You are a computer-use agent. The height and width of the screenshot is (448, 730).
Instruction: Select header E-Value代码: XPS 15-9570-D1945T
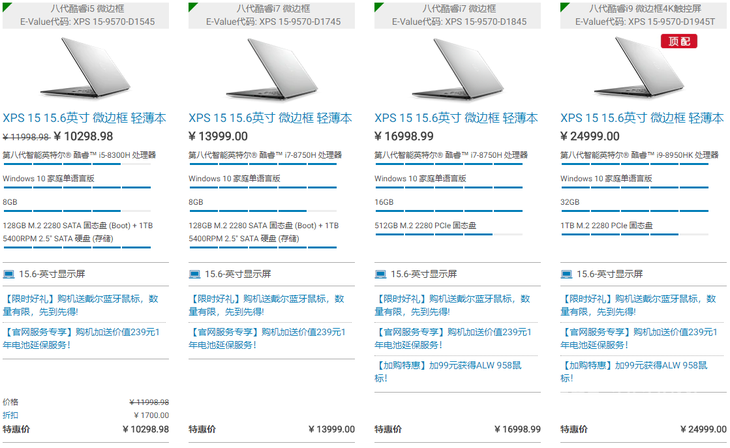coord(645,21)
